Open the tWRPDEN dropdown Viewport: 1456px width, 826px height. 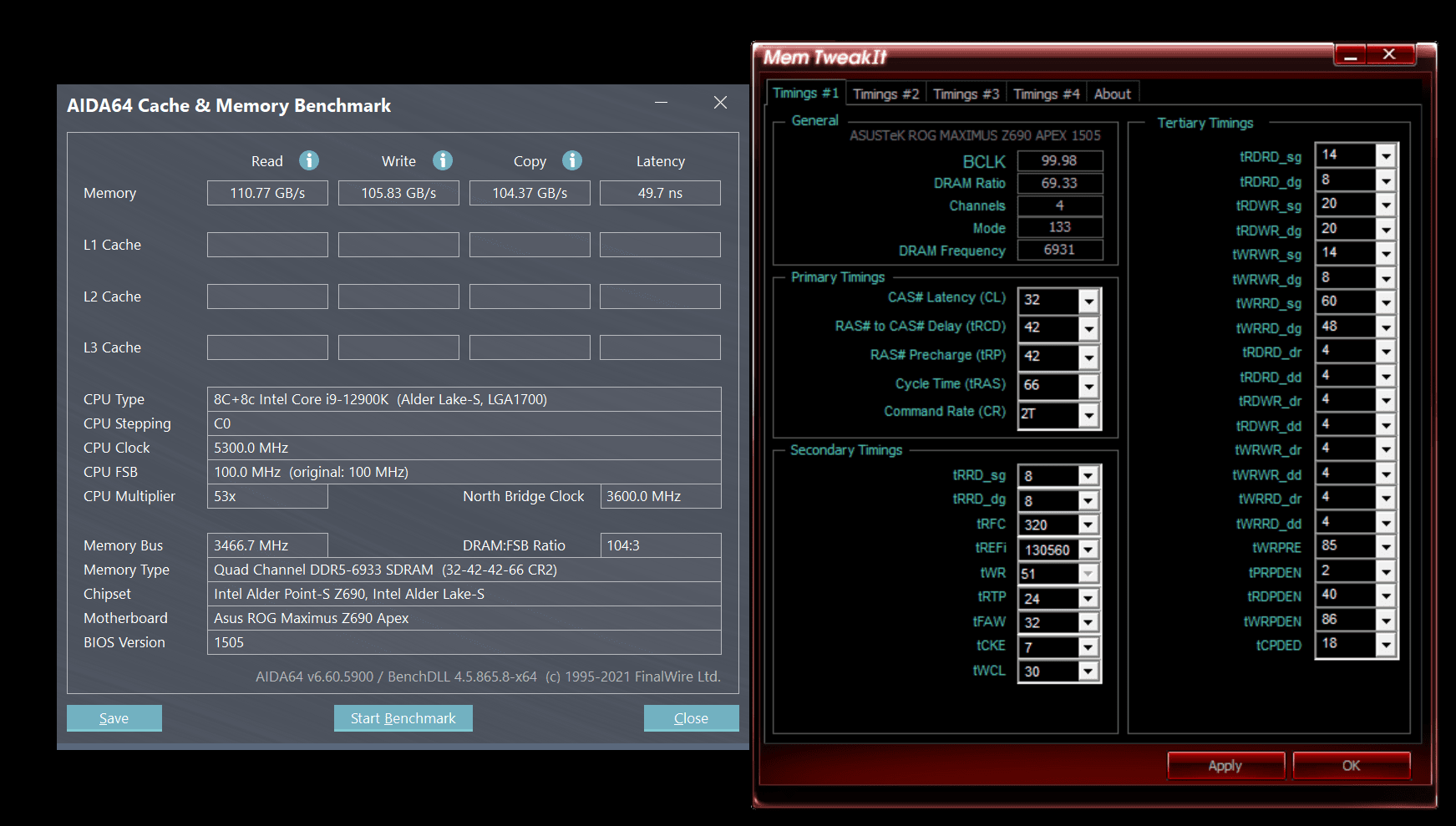coord(1386,620)
